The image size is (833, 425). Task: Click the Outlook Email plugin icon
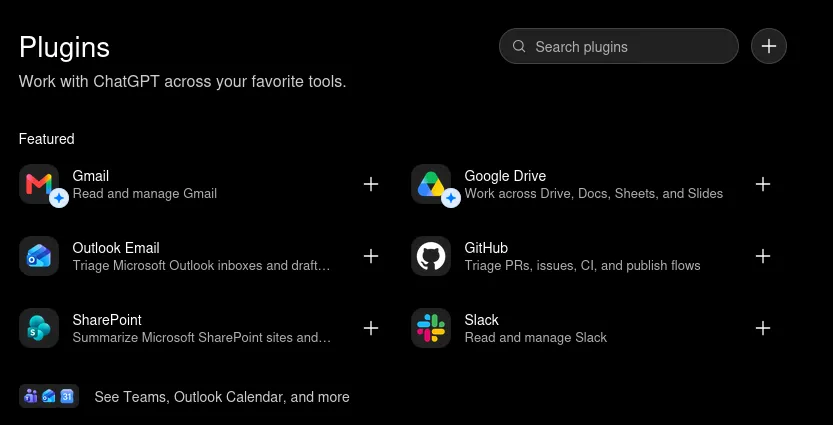coord(39,256)
